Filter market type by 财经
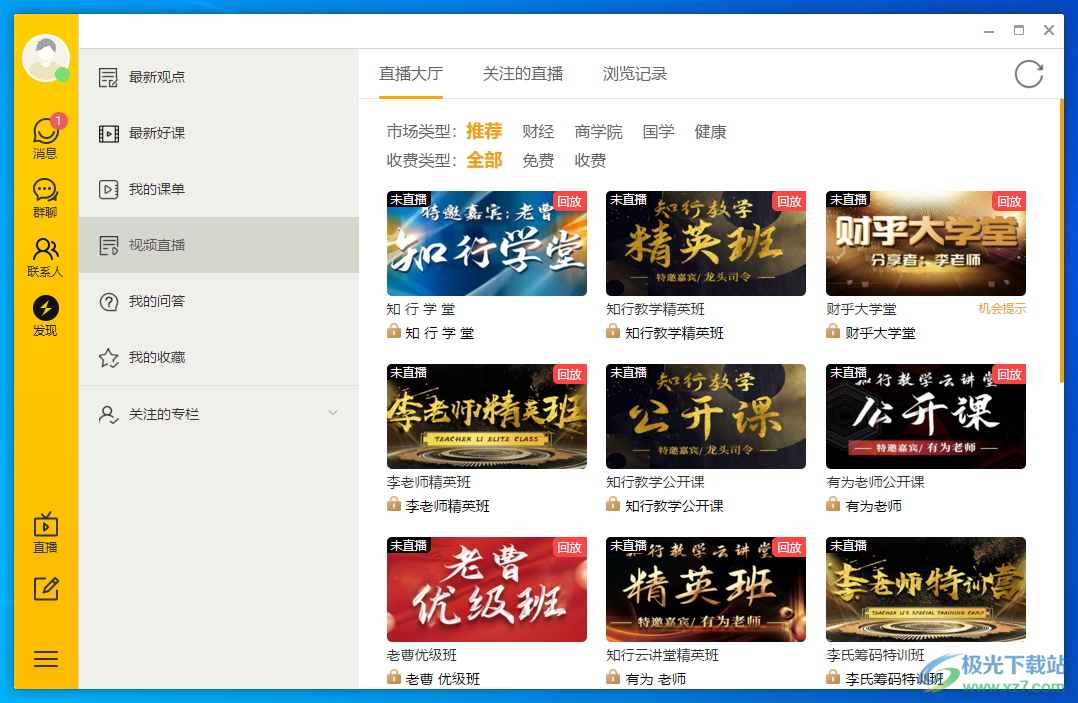The width and height of the screenshot is (1078, 703). 538,131
